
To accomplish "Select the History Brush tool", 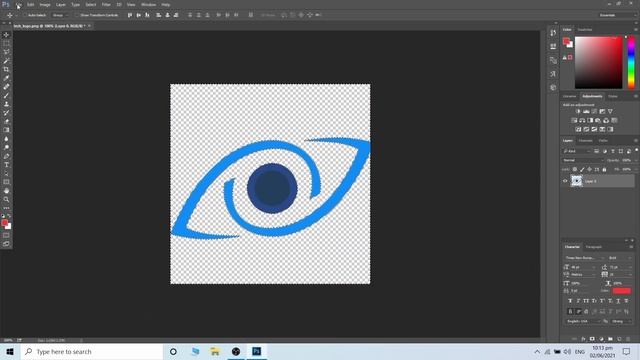I will (6, 113).
